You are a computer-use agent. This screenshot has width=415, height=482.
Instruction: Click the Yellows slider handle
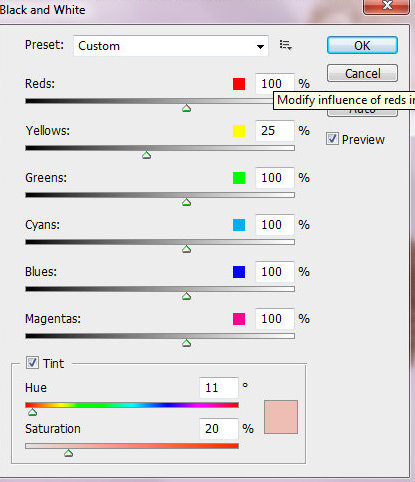[x=147, y=155]
